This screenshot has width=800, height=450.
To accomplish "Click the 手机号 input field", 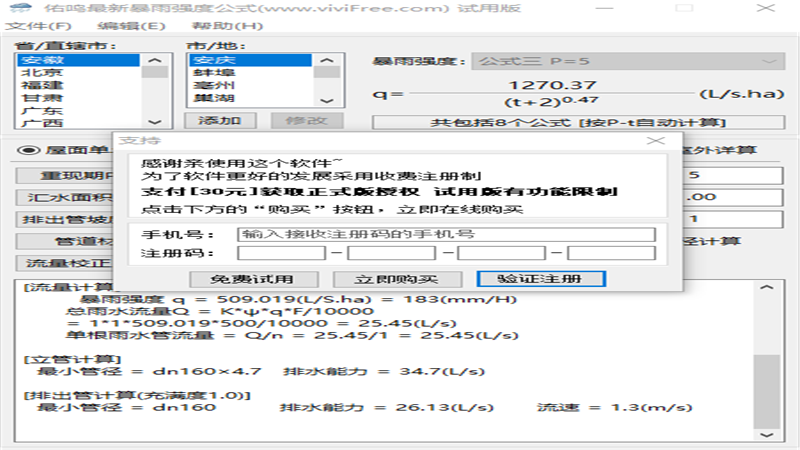I will click(446, 234).
